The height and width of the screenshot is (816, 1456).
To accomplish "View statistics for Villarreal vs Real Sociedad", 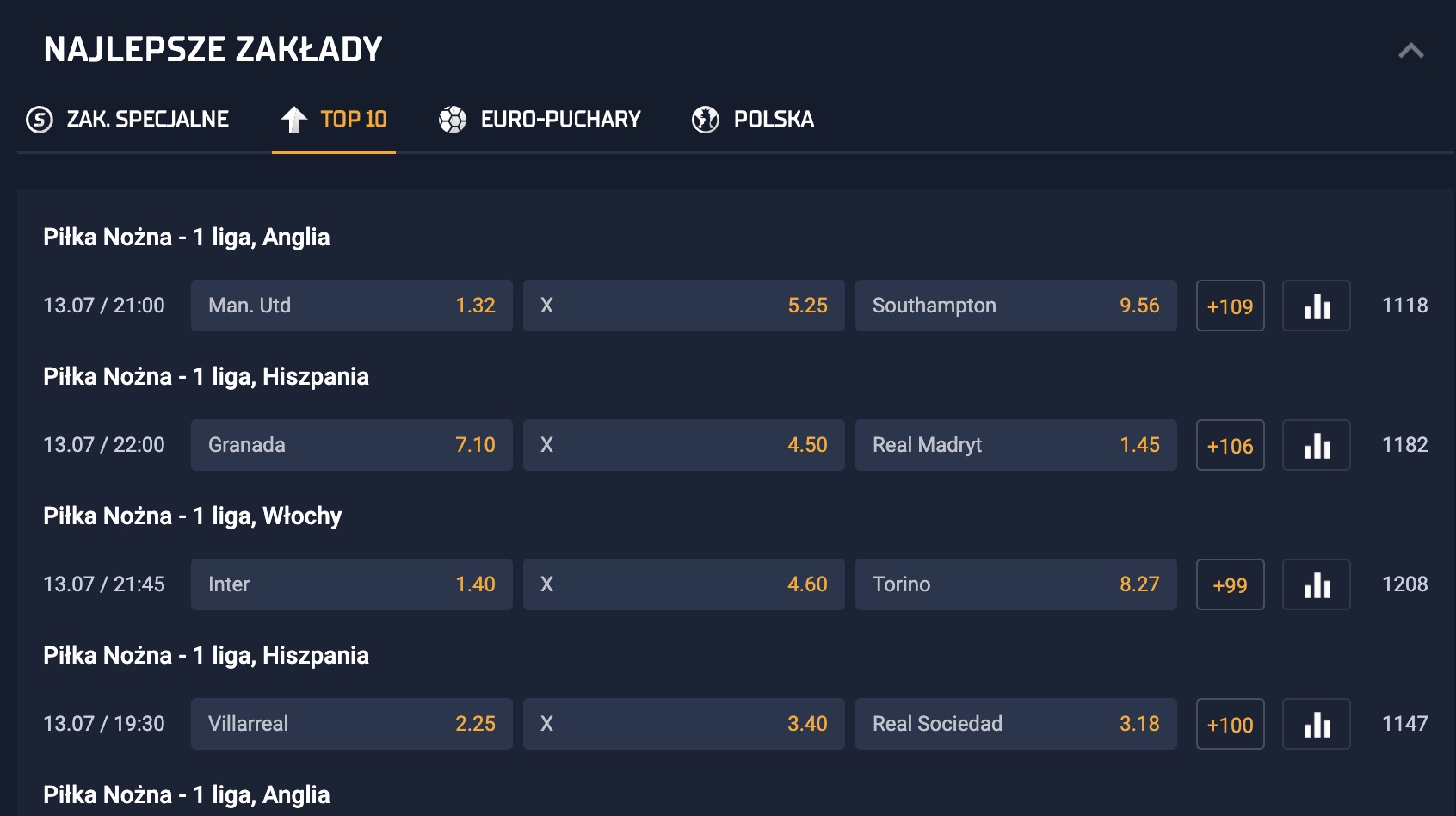I will click(x=1317, y=724).
